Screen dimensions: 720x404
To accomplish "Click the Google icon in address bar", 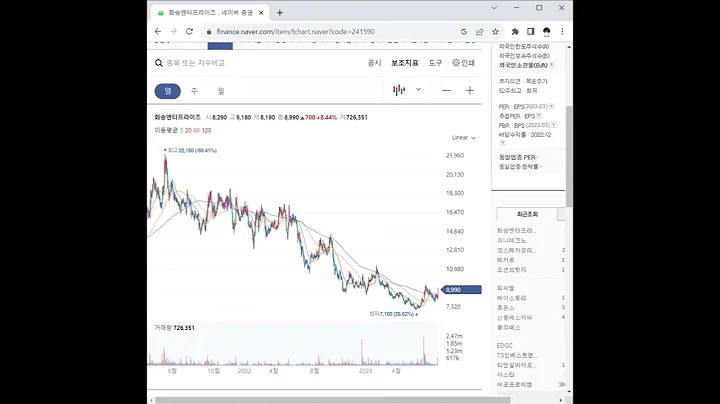I will pyautogui.click(x=464, y=32).
